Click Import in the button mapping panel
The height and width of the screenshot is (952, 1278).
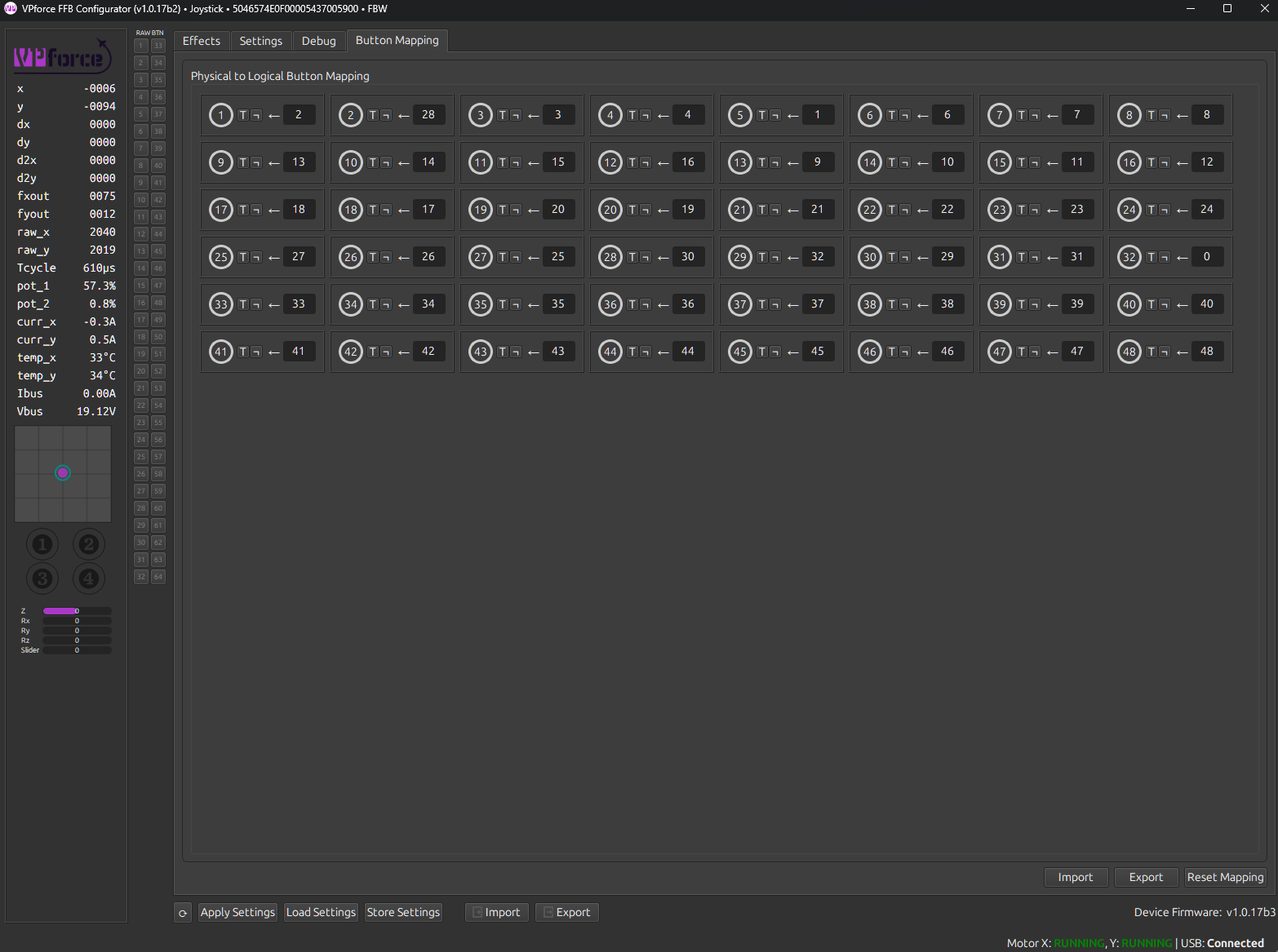pos(1076,877)
